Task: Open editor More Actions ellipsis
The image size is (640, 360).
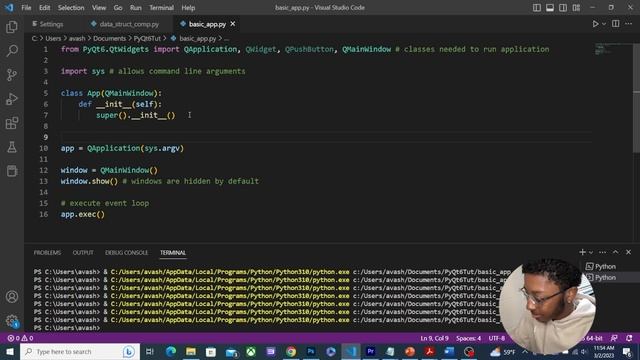Action: point(629,24)
